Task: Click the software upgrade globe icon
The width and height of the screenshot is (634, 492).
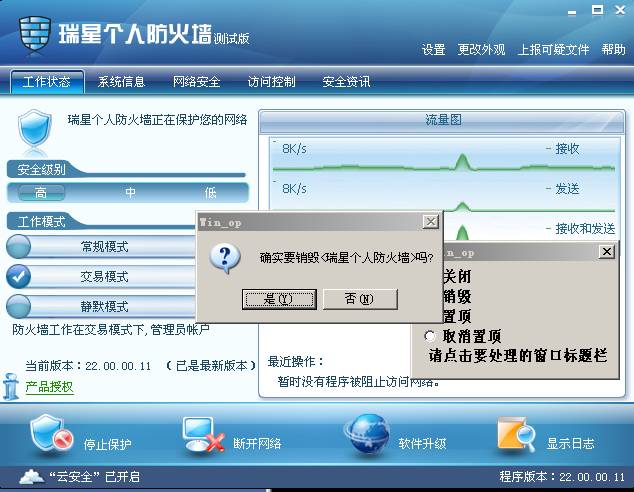Action: 367,435
